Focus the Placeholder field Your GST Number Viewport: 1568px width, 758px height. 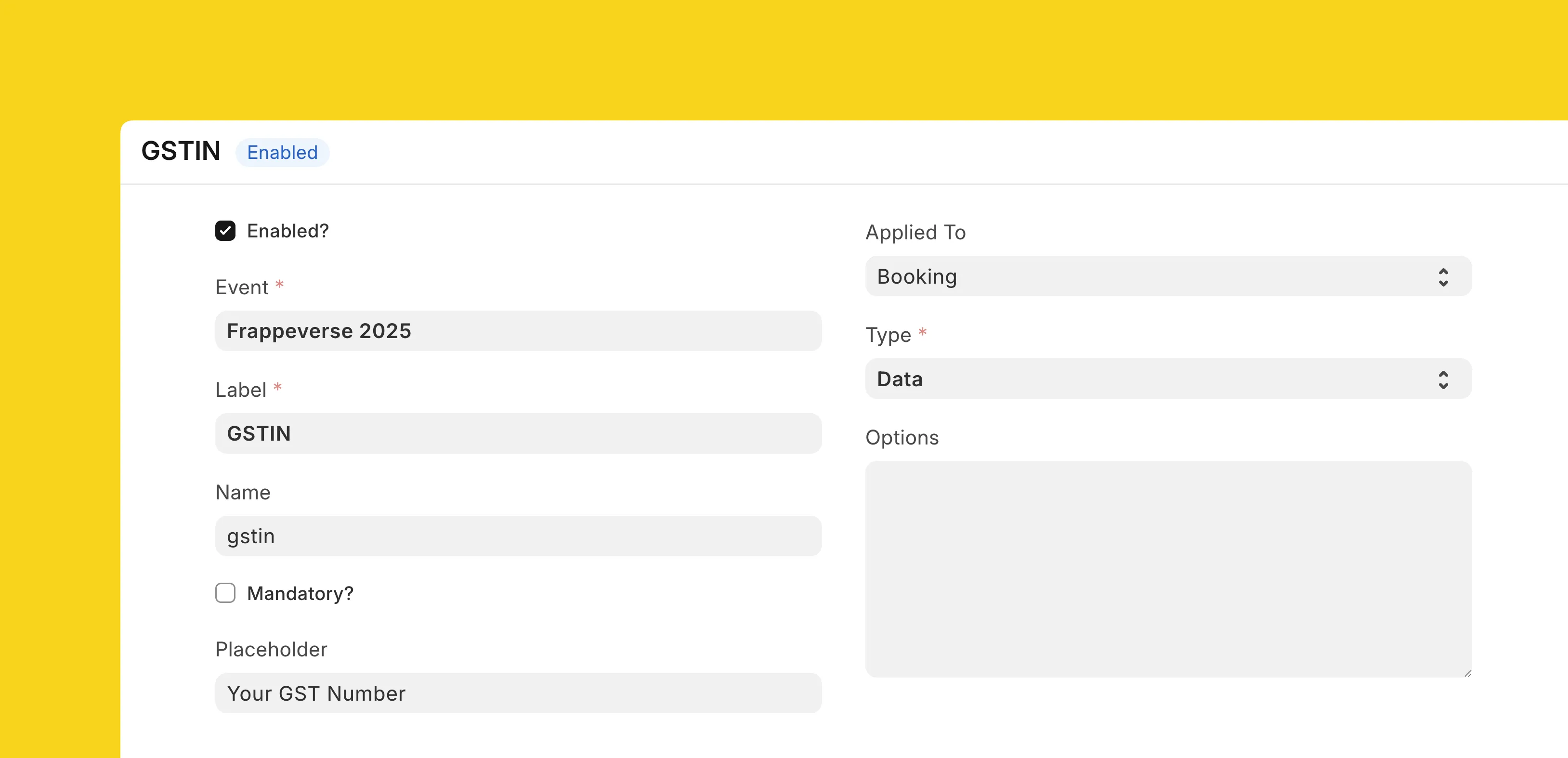point(518,693)
